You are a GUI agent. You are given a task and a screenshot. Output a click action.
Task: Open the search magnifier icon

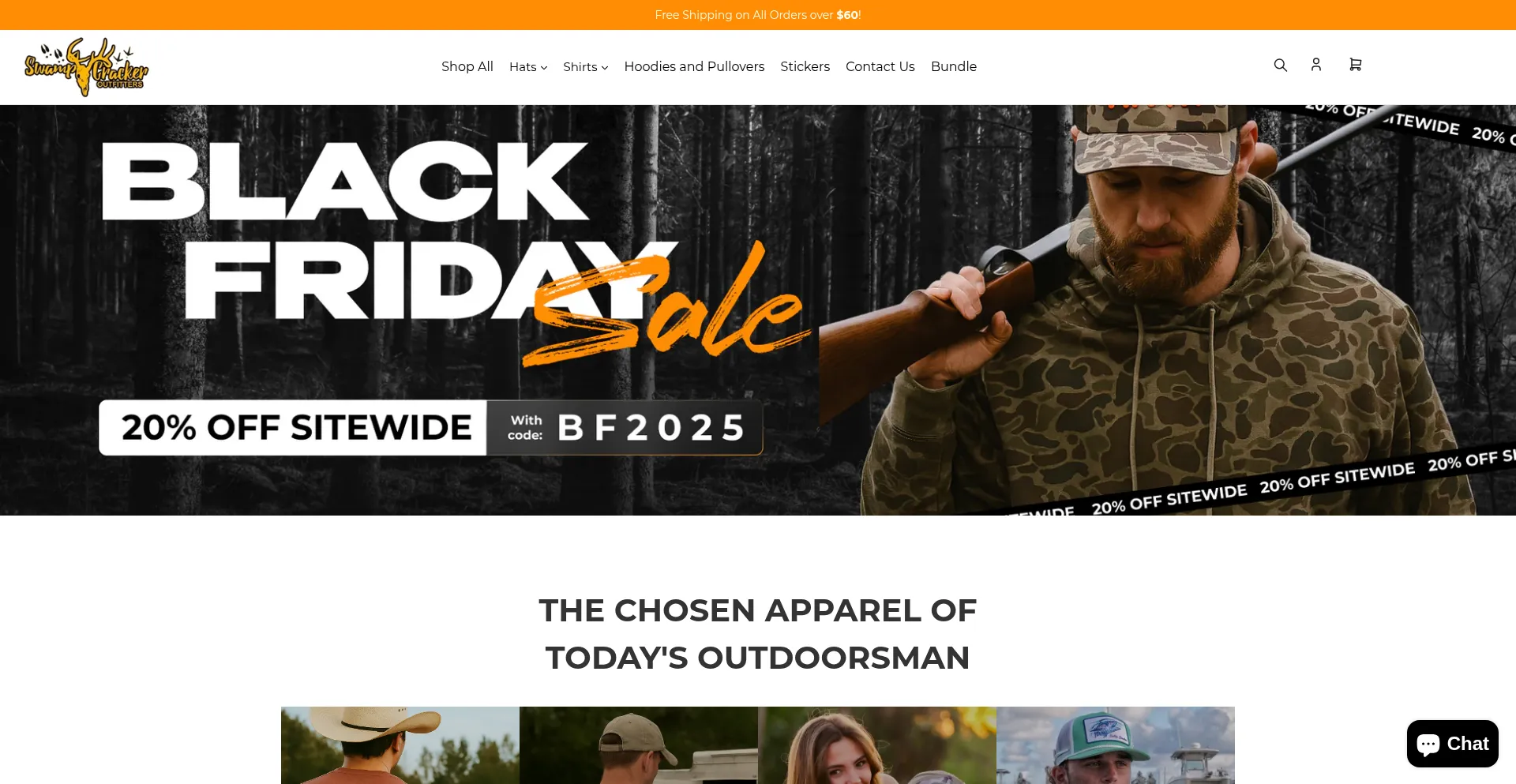coord(1280,65)
